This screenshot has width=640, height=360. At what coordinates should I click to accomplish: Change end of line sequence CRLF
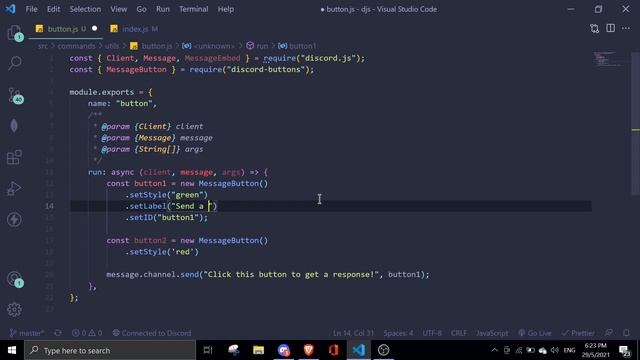tap(459, 333)
